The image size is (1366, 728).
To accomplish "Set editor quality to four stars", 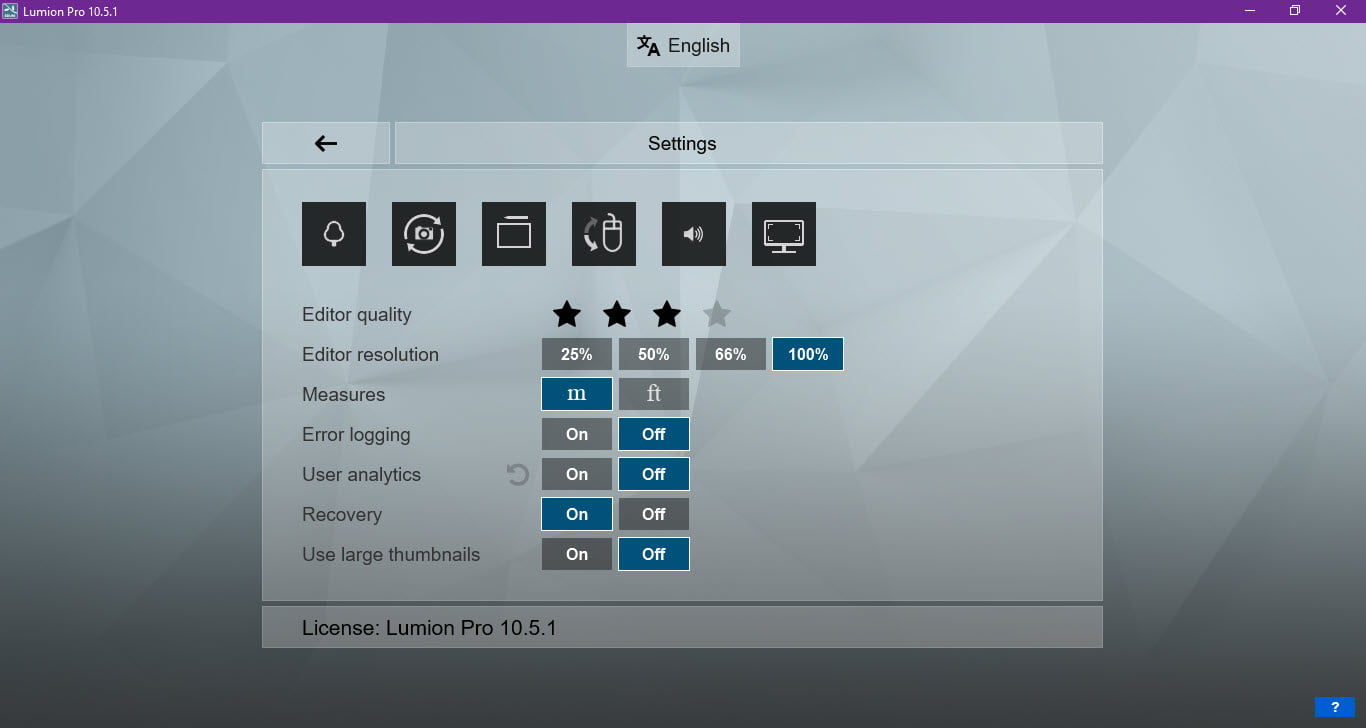I will tap(717, 315).
